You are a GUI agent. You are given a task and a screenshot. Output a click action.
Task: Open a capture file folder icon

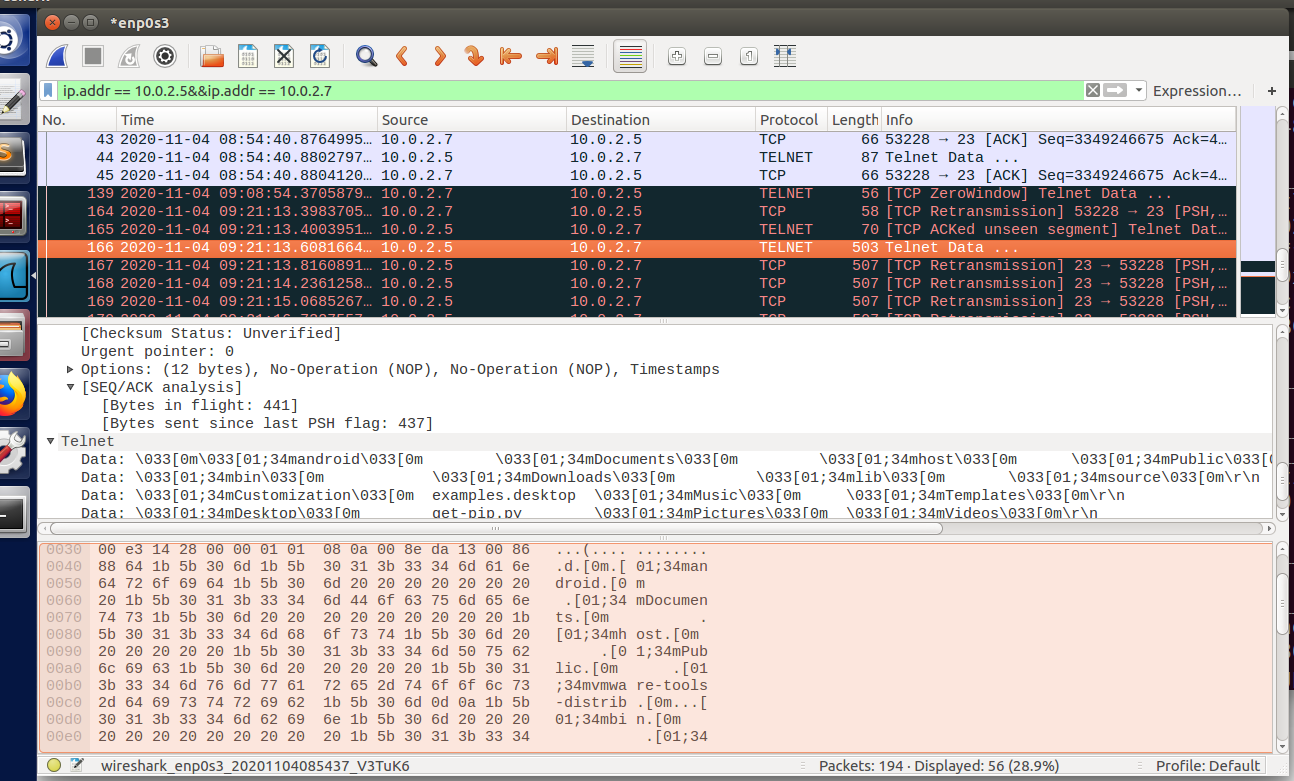click(212, 56)
